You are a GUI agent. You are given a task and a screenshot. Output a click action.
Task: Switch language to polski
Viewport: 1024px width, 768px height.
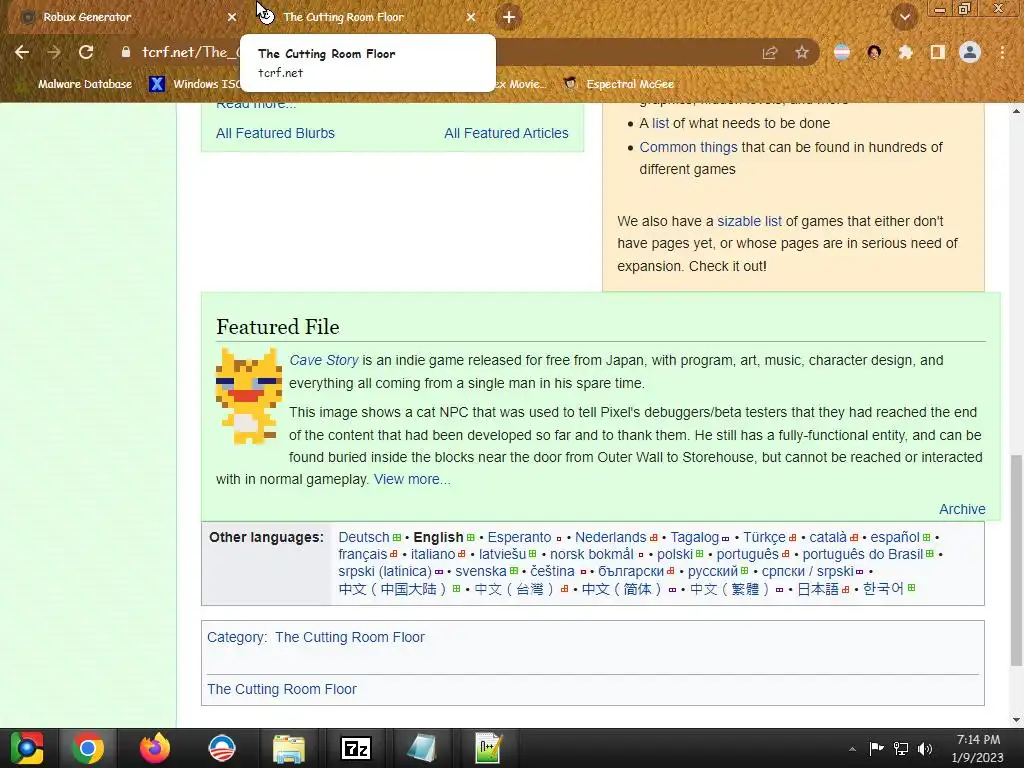(x=675, y=554)
